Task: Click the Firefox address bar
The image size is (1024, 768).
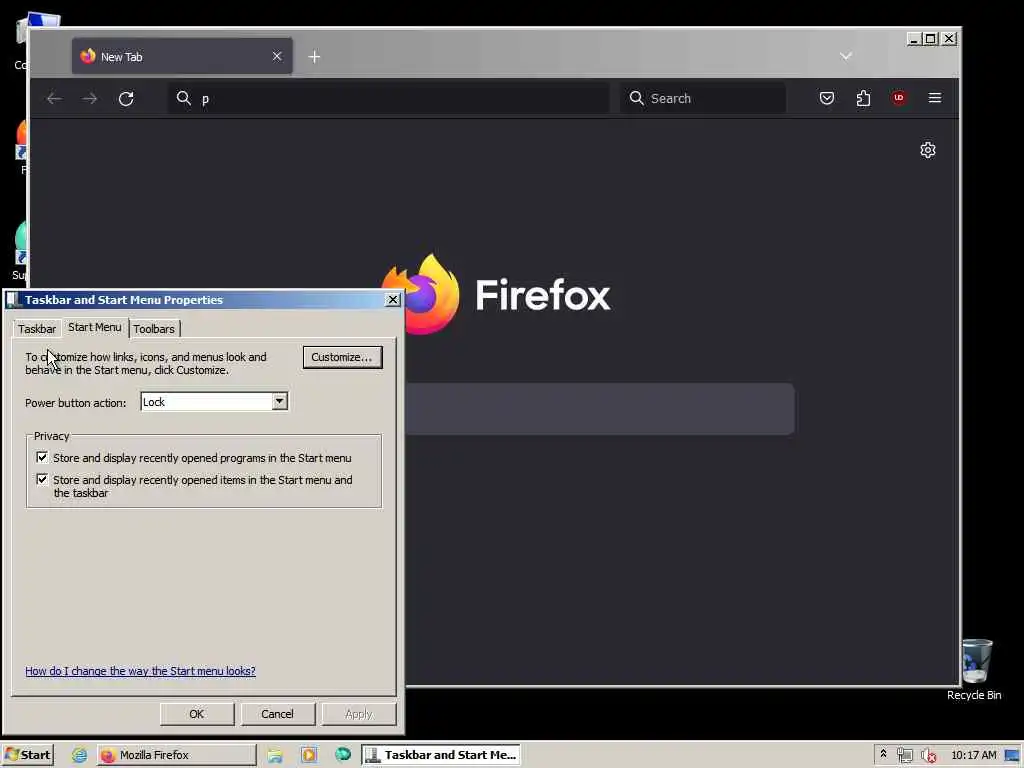Action: (x=389, y=99)
